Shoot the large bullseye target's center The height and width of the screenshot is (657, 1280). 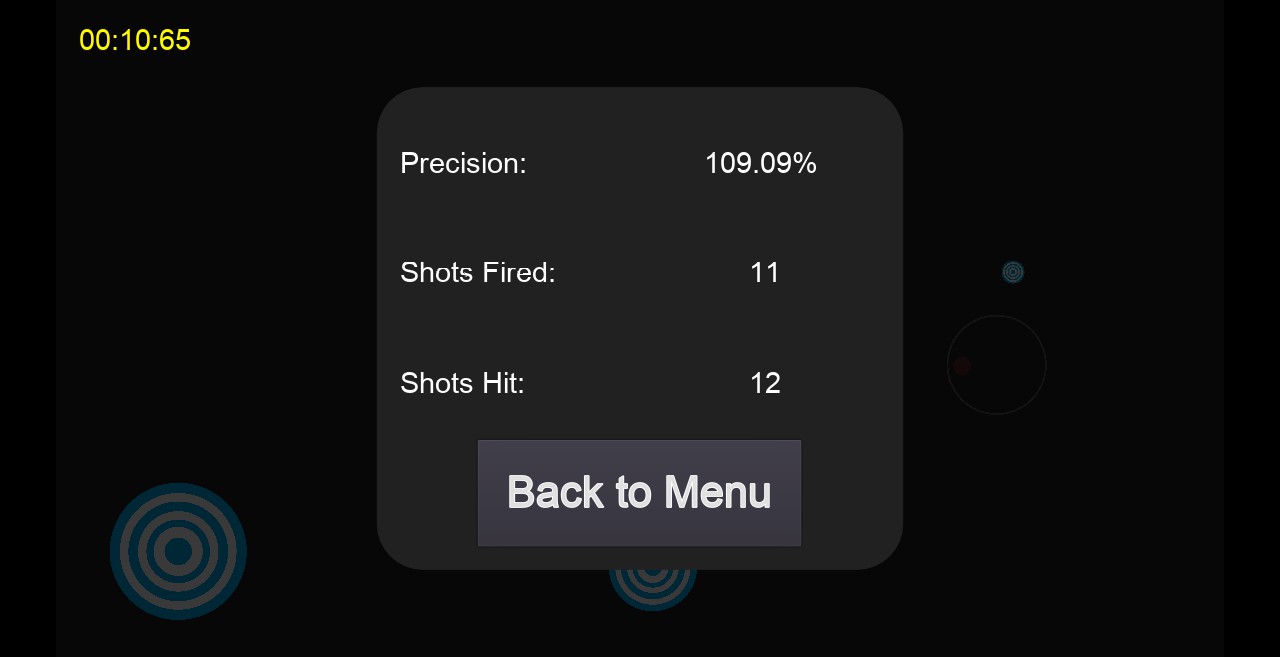coord(178,551)
